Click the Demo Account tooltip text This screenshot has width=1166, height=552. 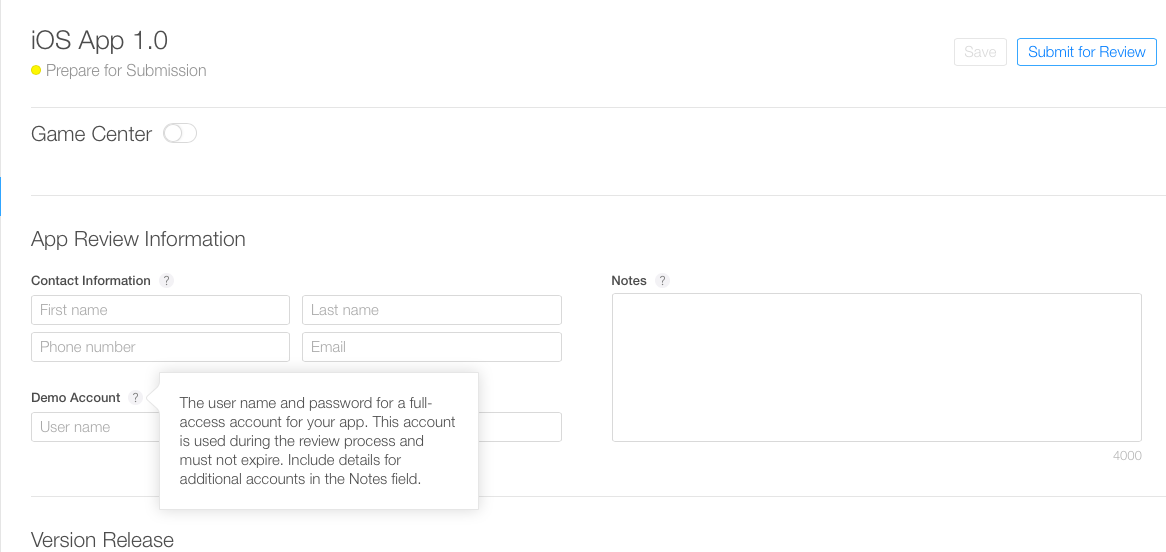317,441
